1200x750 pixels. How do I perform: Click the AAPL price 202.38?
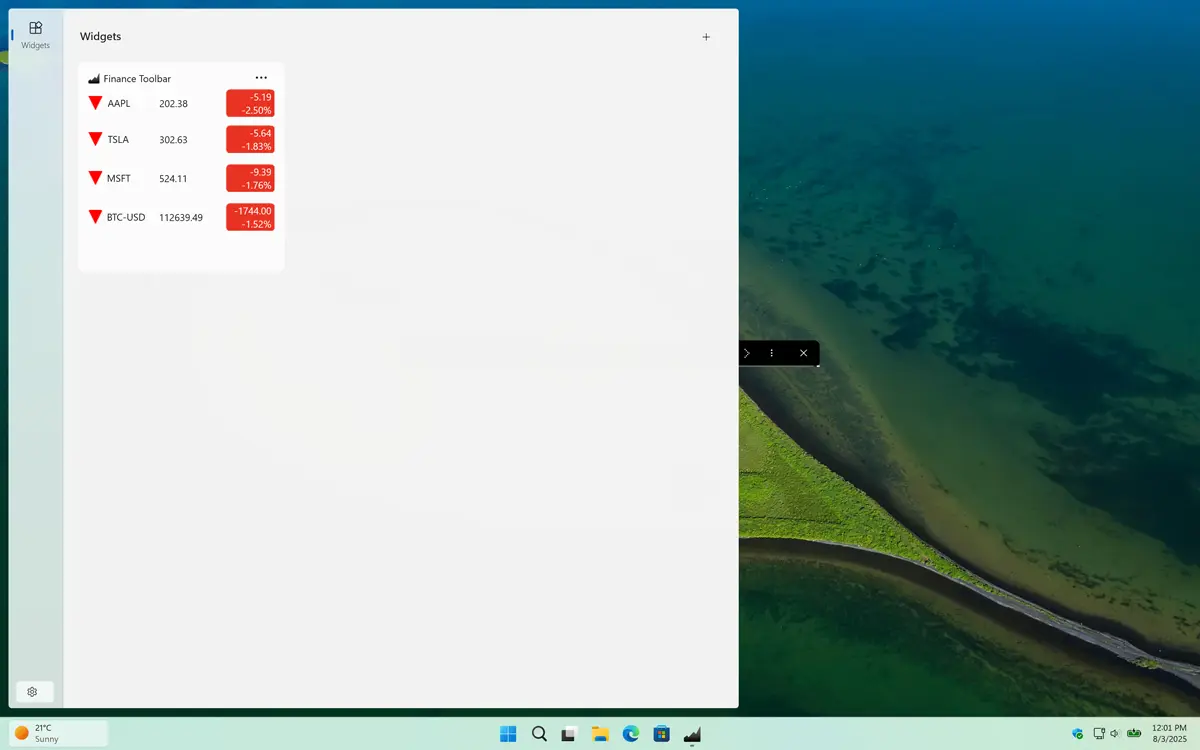173,104
